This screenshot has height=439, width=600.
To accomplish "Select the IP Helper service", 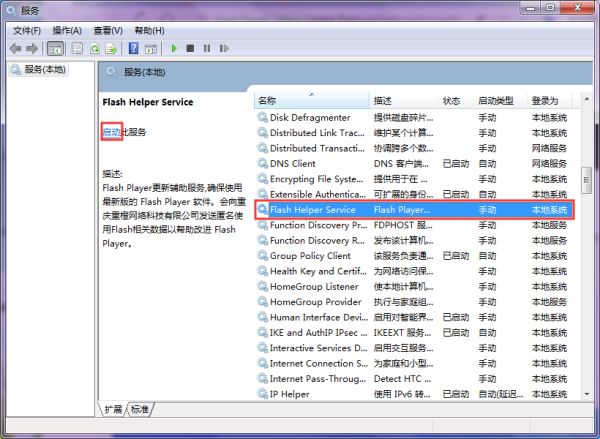I will coord(414,394).
